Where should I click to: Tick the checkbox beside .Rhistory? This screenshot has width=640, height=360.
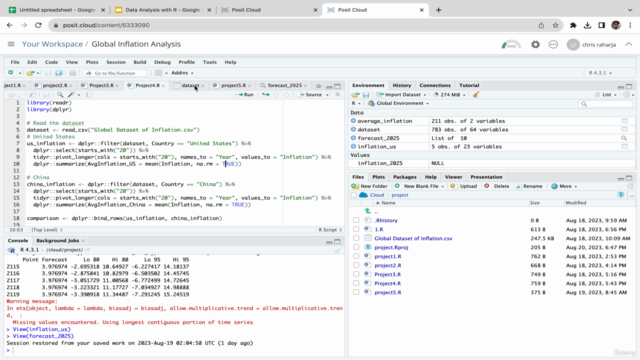click(x=356, y=220)
